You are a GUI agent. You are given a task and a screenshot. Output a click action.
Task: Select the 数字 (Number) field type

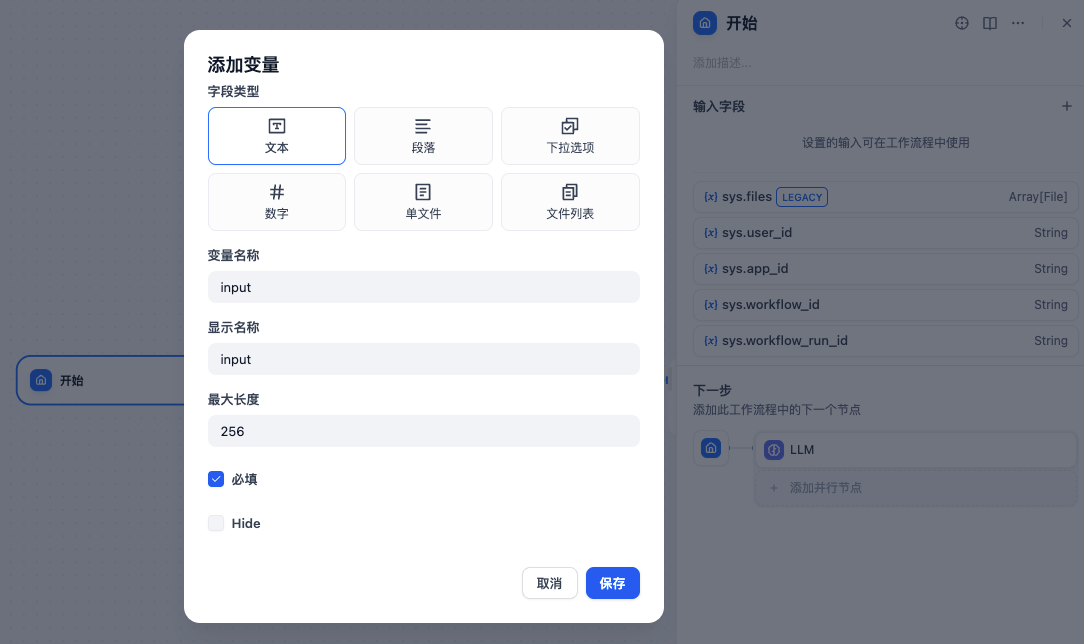coord(277,202)
